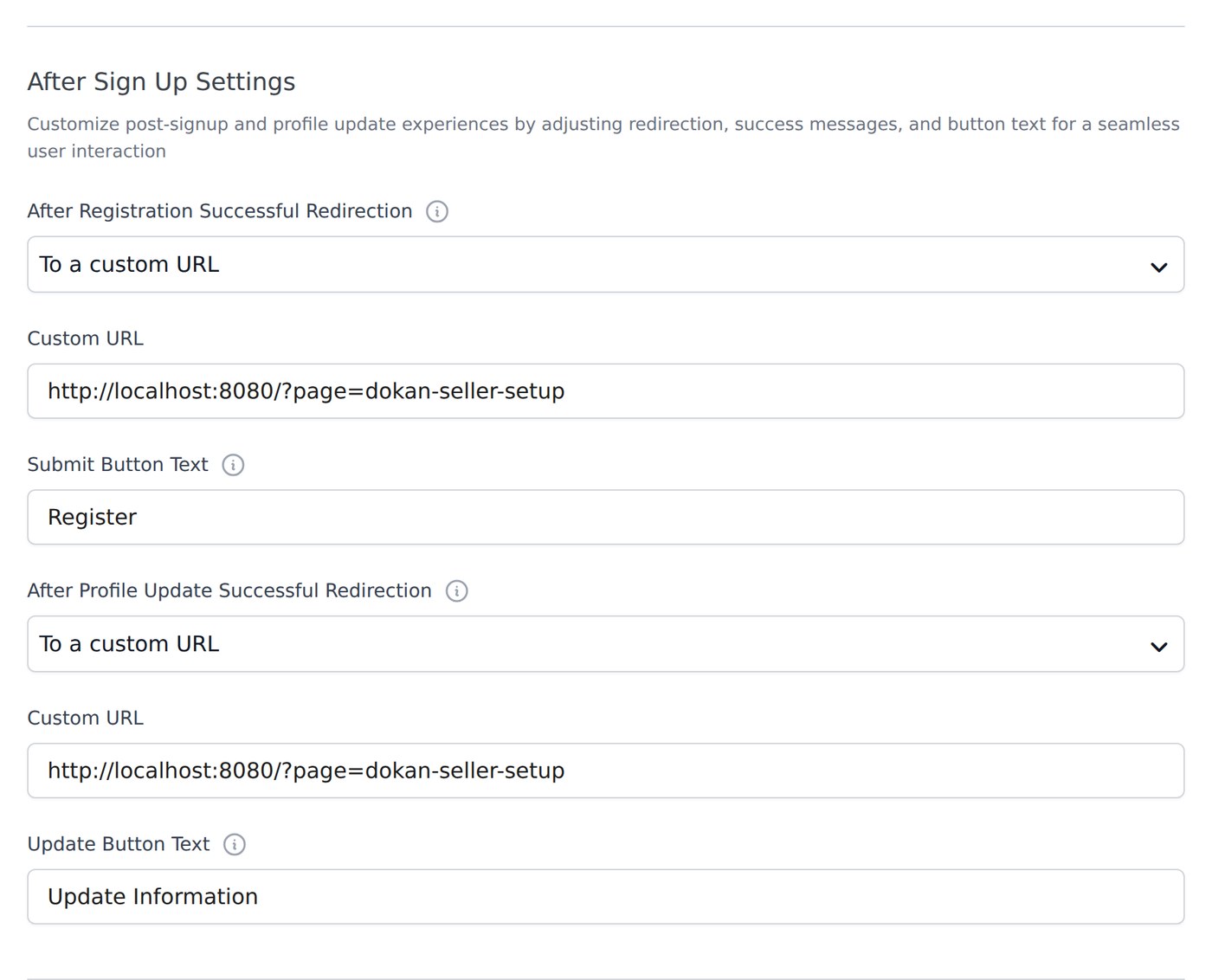
Task: Click the description starting "Customize post-signup and profile update"
Action: tap(603, 138)
